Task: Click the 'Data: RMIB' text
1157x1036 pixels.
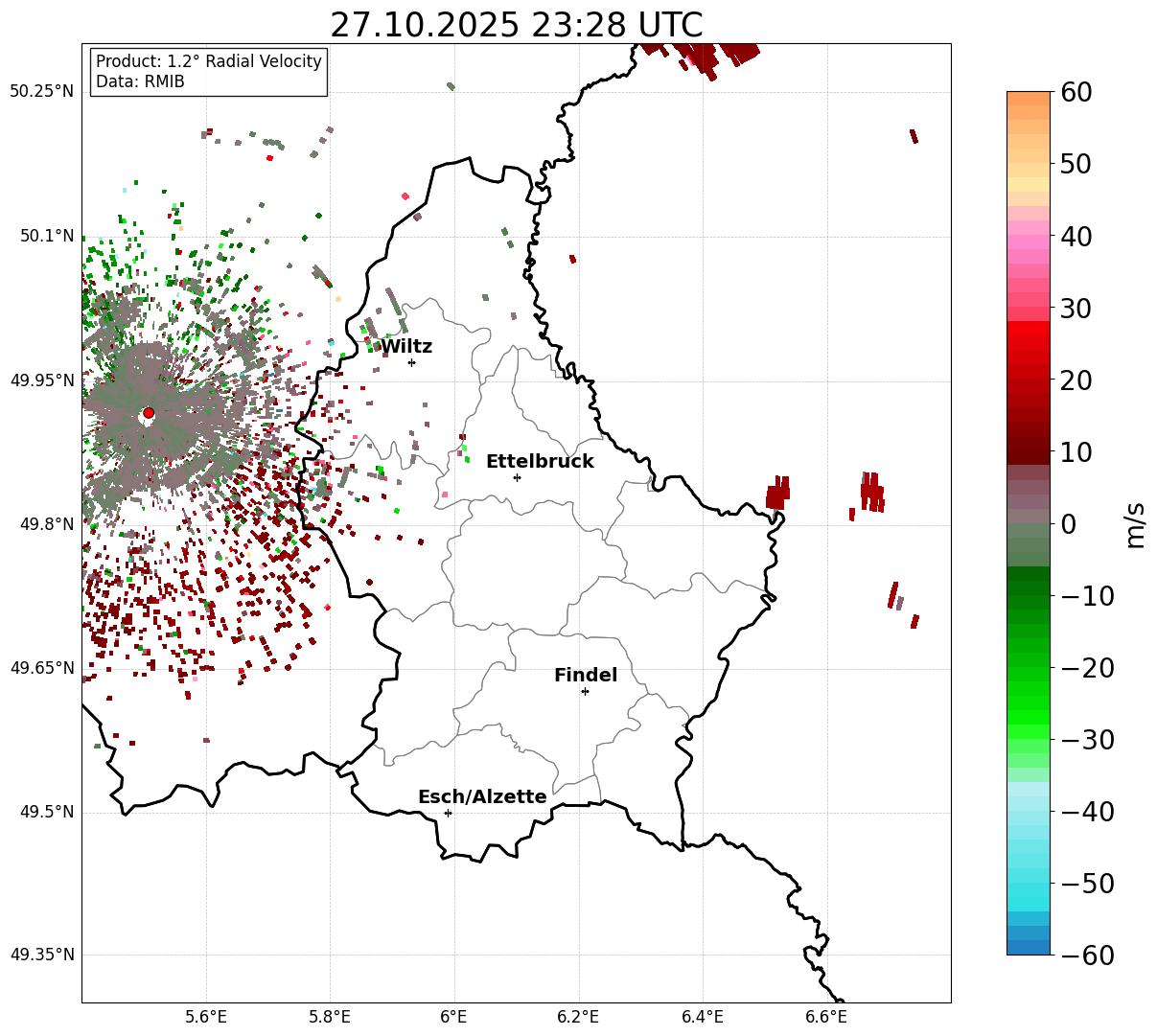Action: pyautogui.click(x=140, y=81)
